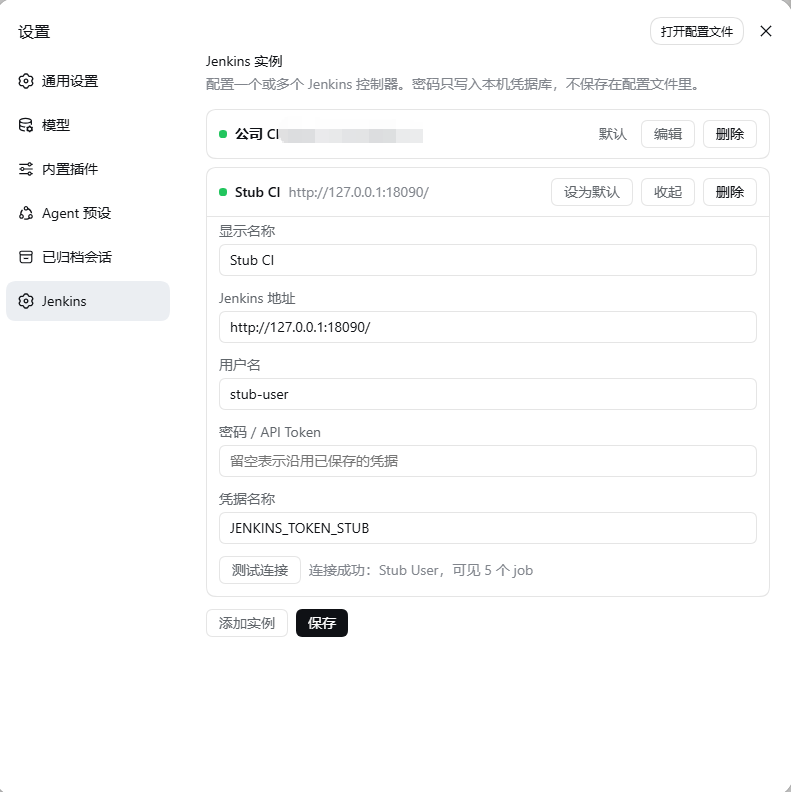Select the Jenkins settings section
791x792 pixels.
88,301
